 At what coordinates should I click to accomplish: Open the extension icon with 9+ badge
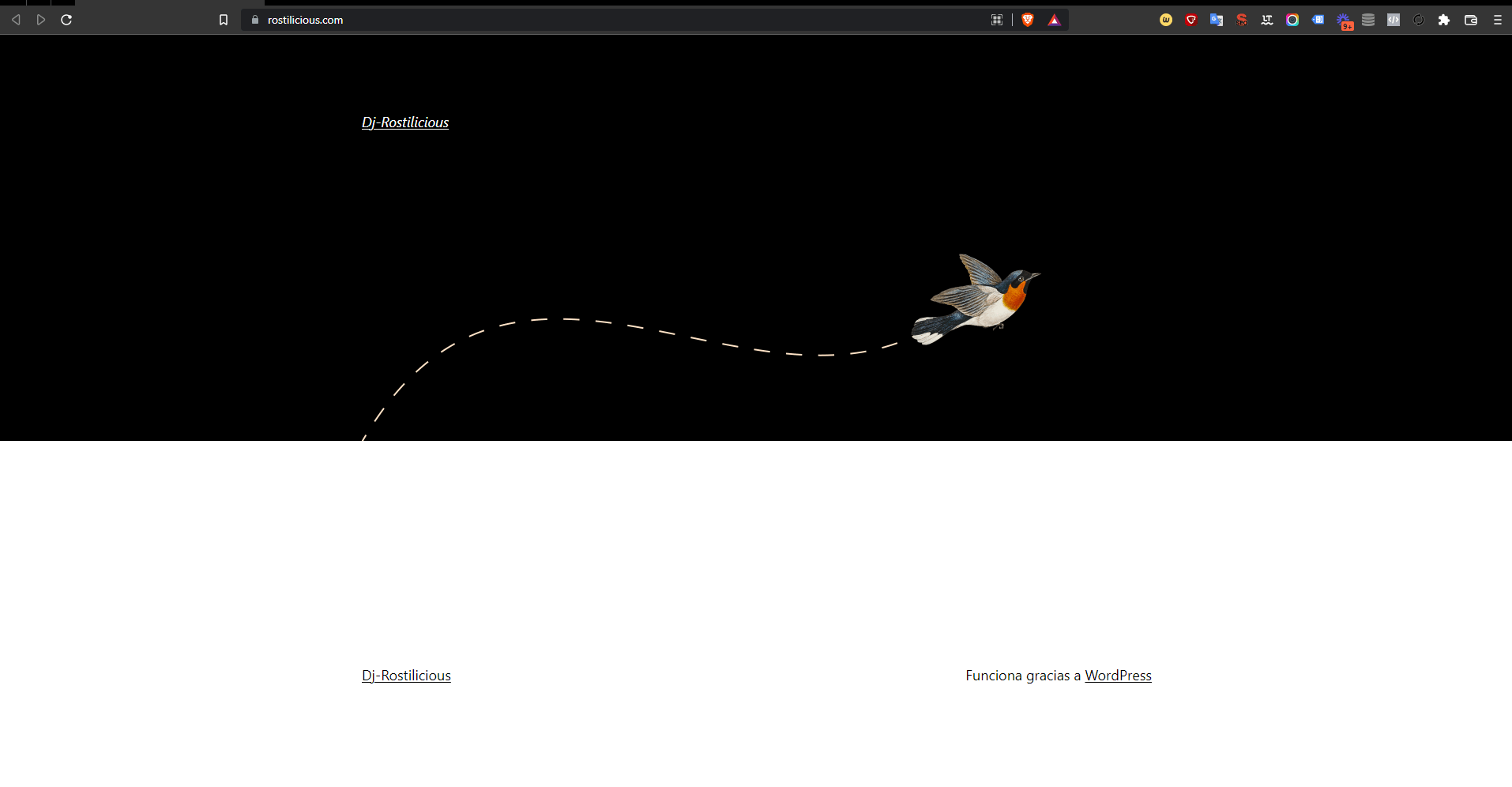(1345, 21)
